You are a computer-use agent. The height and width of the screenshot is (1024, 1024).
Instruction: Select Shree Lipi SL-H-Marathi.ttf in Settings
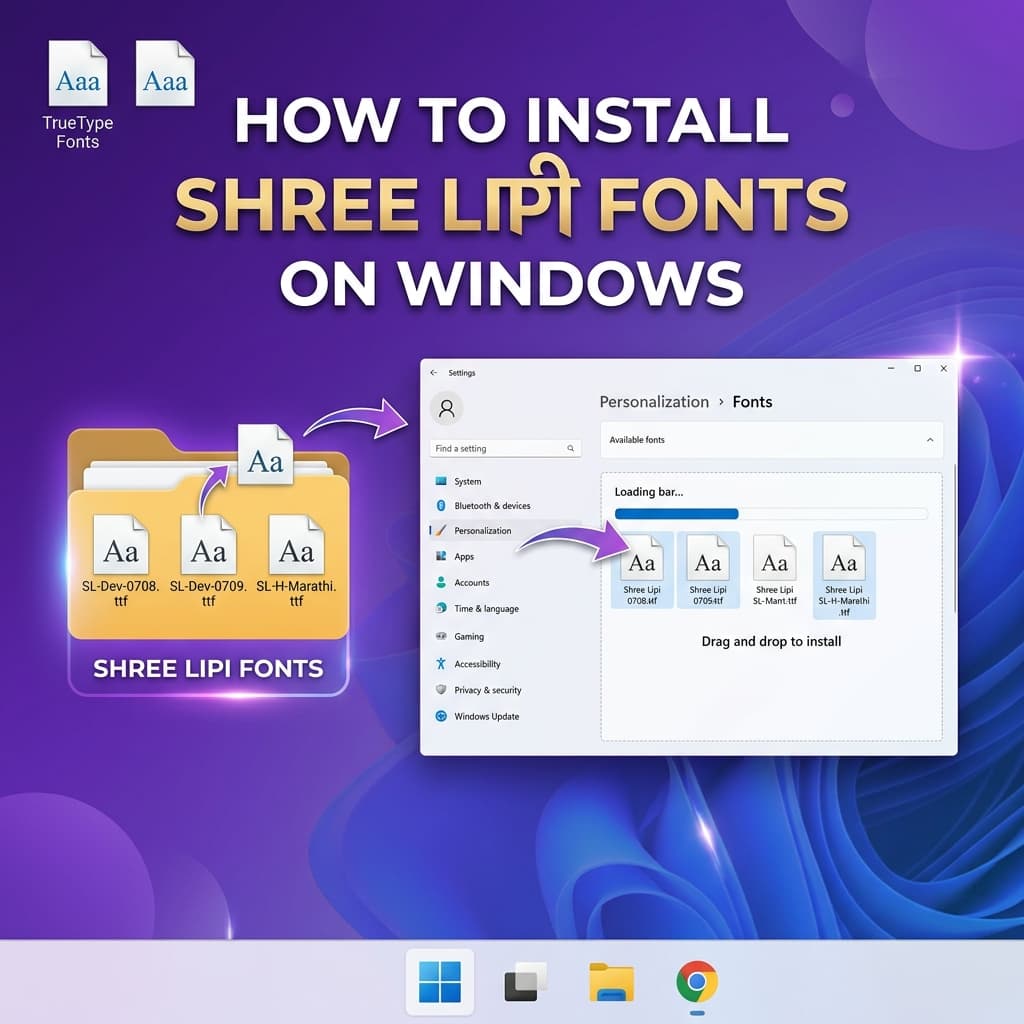[x=844, y=575]
